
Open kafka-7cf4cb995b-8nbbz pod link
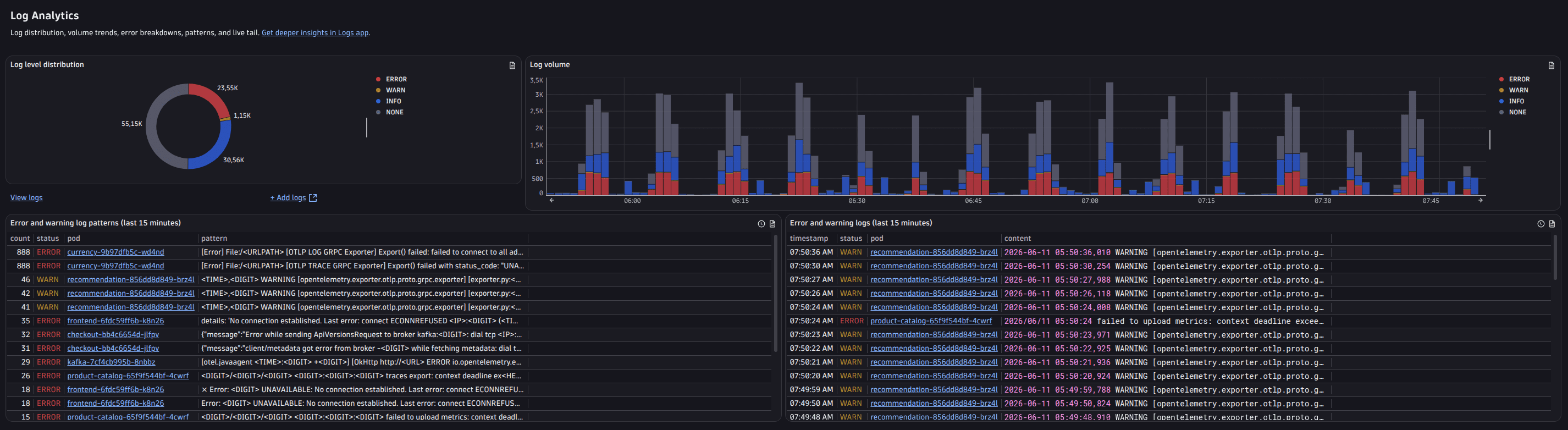pyautogui.click(x=112, y=362)
